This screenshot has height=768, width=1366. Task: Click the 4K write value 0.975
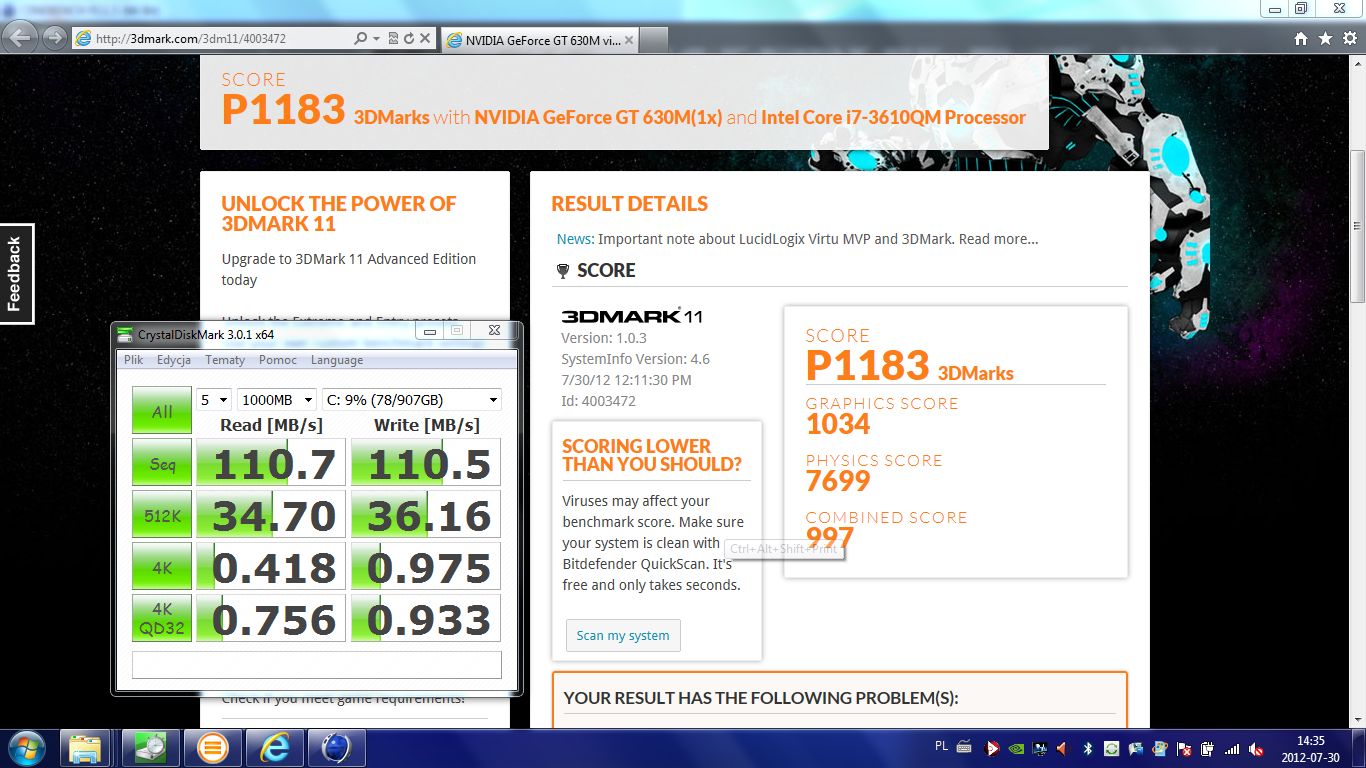pos(426,568)
